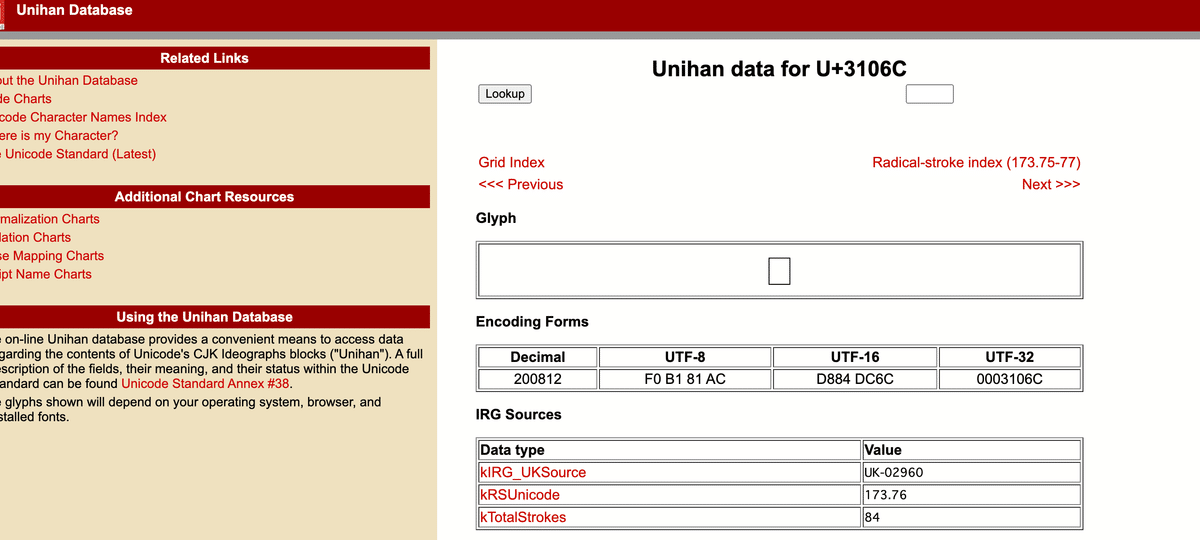Open the Grid Index link

tap(512, 162)
